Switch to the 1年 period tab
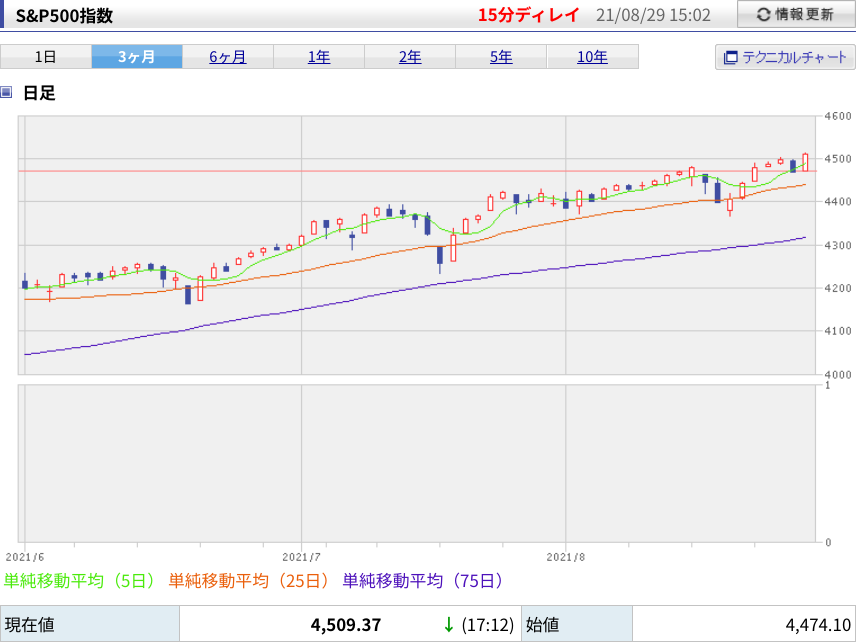Viewport: 858px width, 642px height. click(x=319, y=57)
